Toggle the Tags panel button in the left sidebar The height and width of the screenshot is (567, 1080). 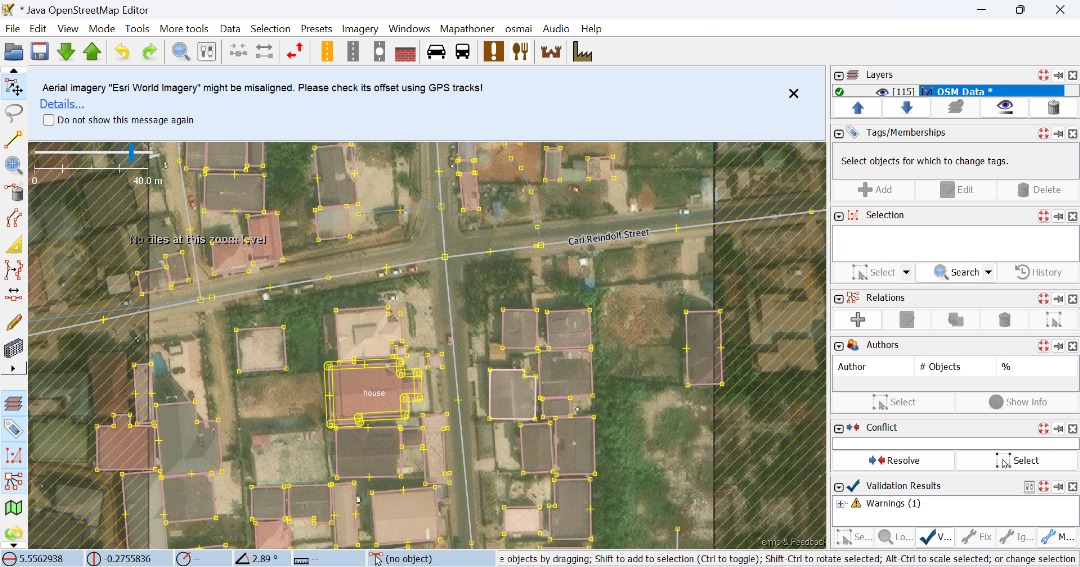(13, 429)
